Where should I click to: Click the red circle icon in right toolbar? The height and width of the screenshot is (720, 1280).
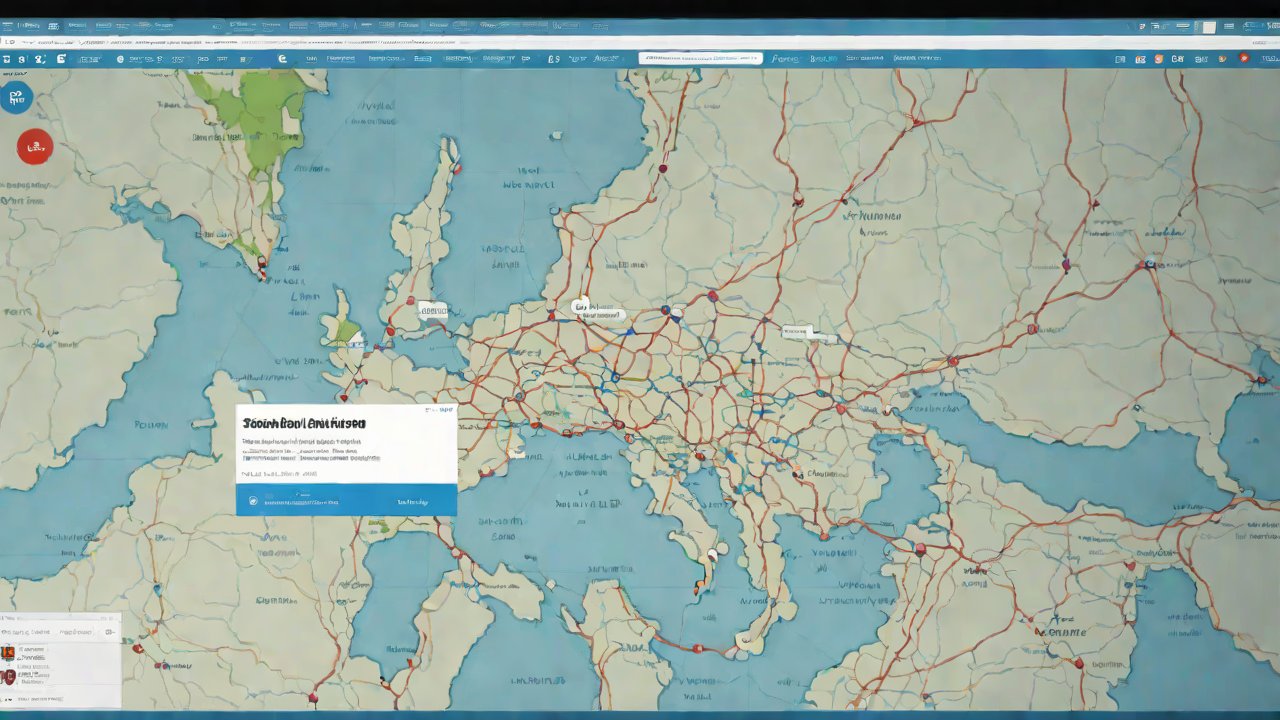1244,59
